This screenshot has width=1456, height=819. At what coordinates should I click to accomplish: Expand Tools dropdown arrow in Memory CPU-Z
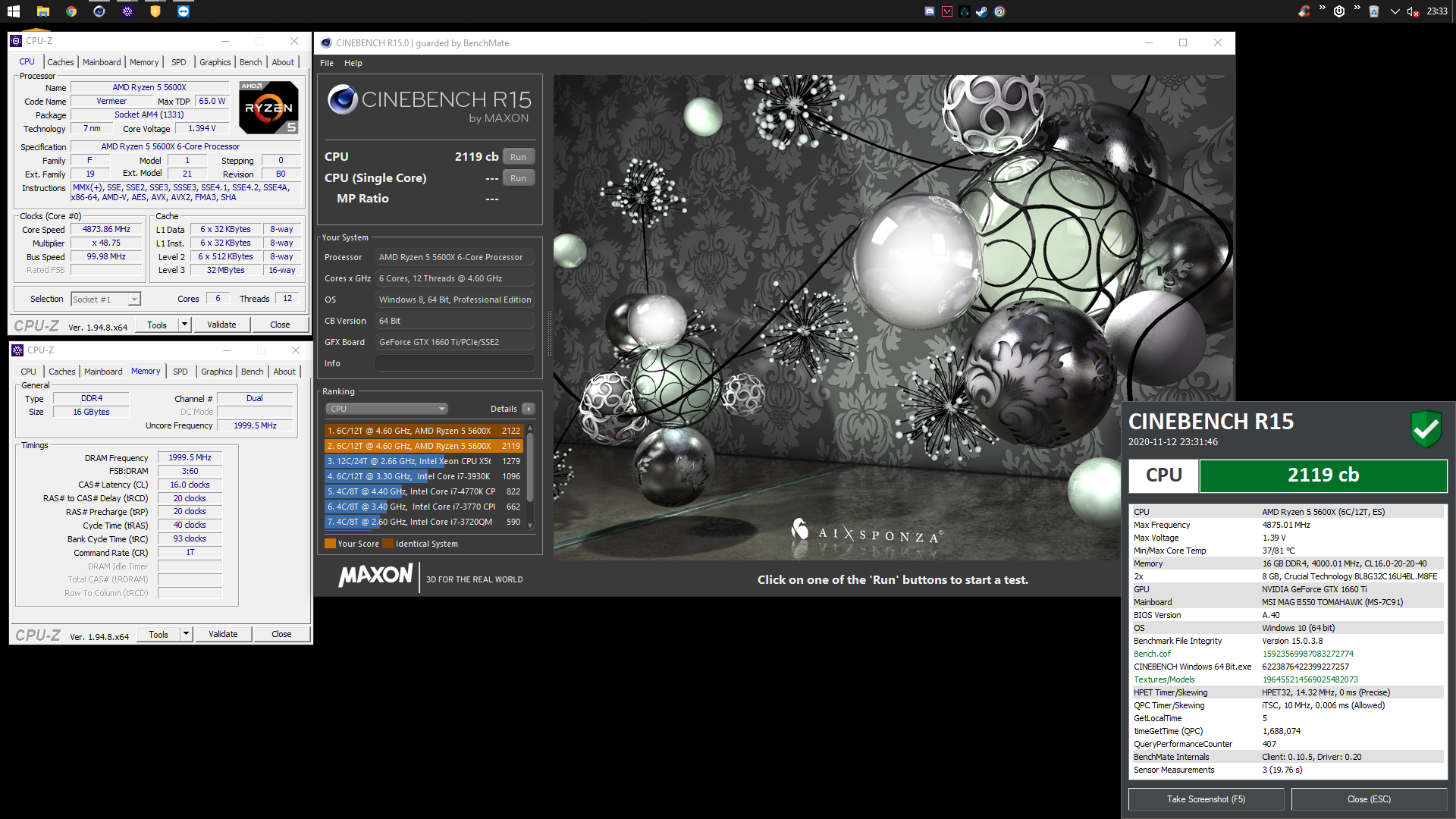pos(186,634)
